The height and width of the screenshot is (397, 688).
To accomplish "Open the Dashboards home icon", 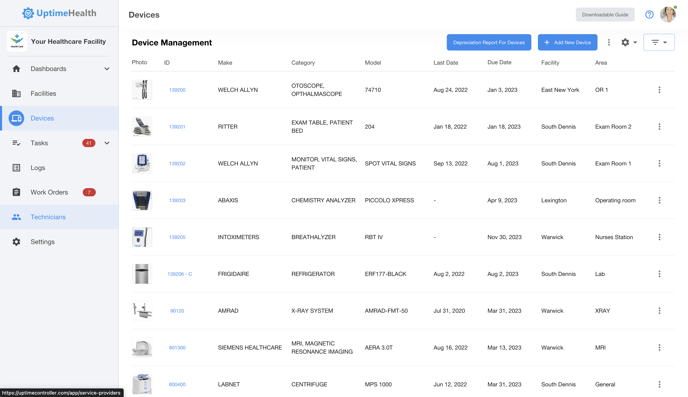I will pyautogui.click(x=16, y=69).
